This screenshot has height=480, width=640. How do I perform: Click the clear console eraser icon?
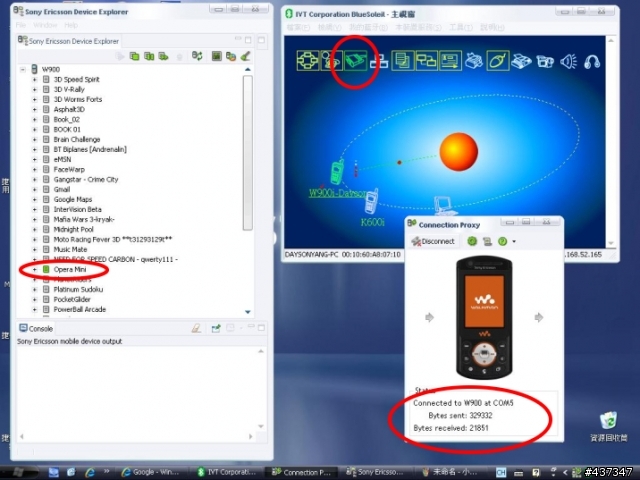pos(196,328)
